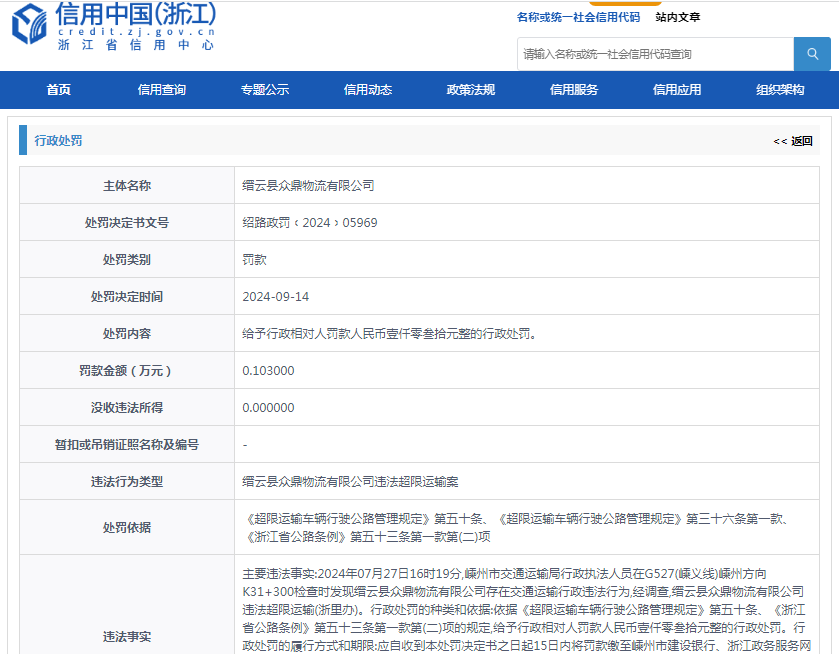Image resolution: width=839 pixels, height=654 pixels.
Task: Switch to the 站内文章 search tab
Action: click(678, 17)
